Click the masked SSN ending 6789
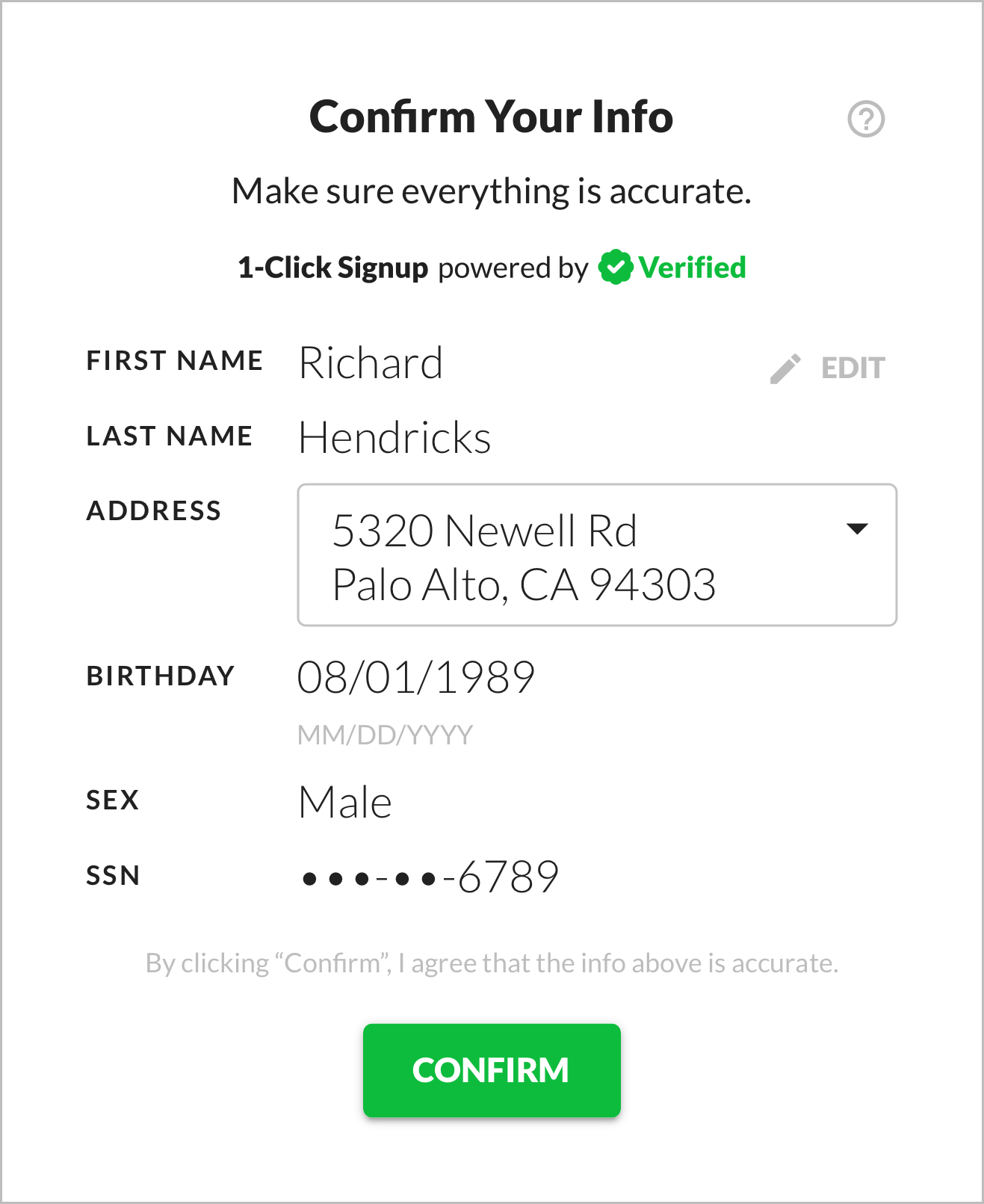Image resolution: width=984 pixels, height=1204 pixels. (430, 877)
